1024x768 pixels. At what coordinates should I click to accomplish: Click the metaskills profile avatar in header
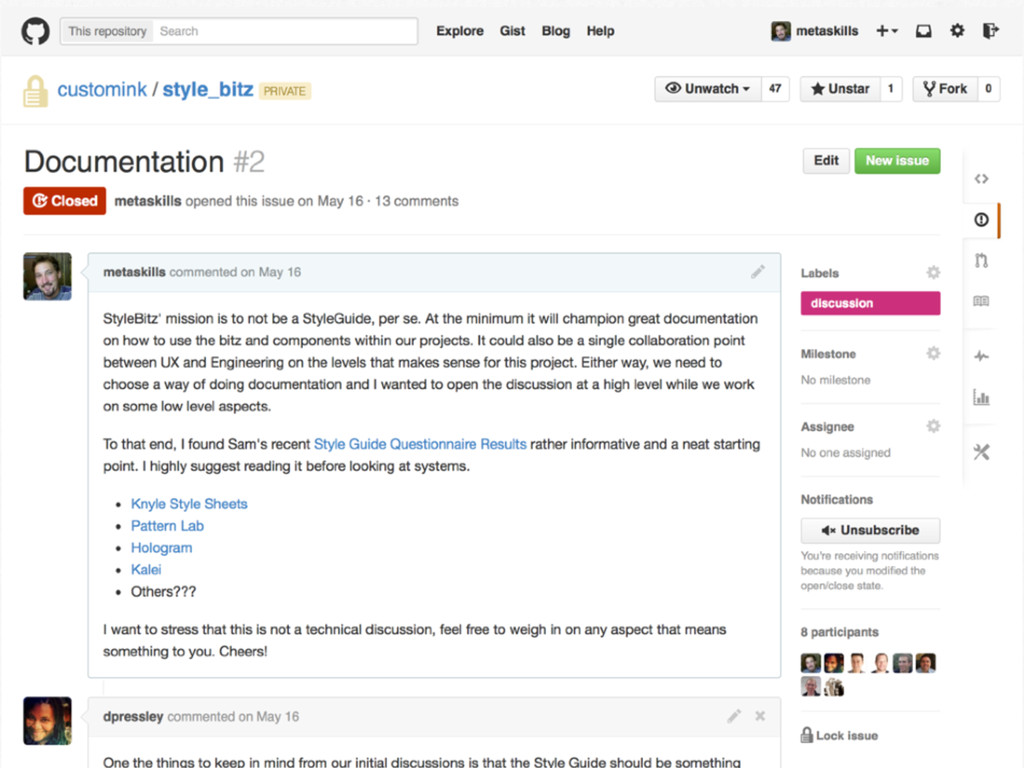pyautogui.click(x=780, y=31)
